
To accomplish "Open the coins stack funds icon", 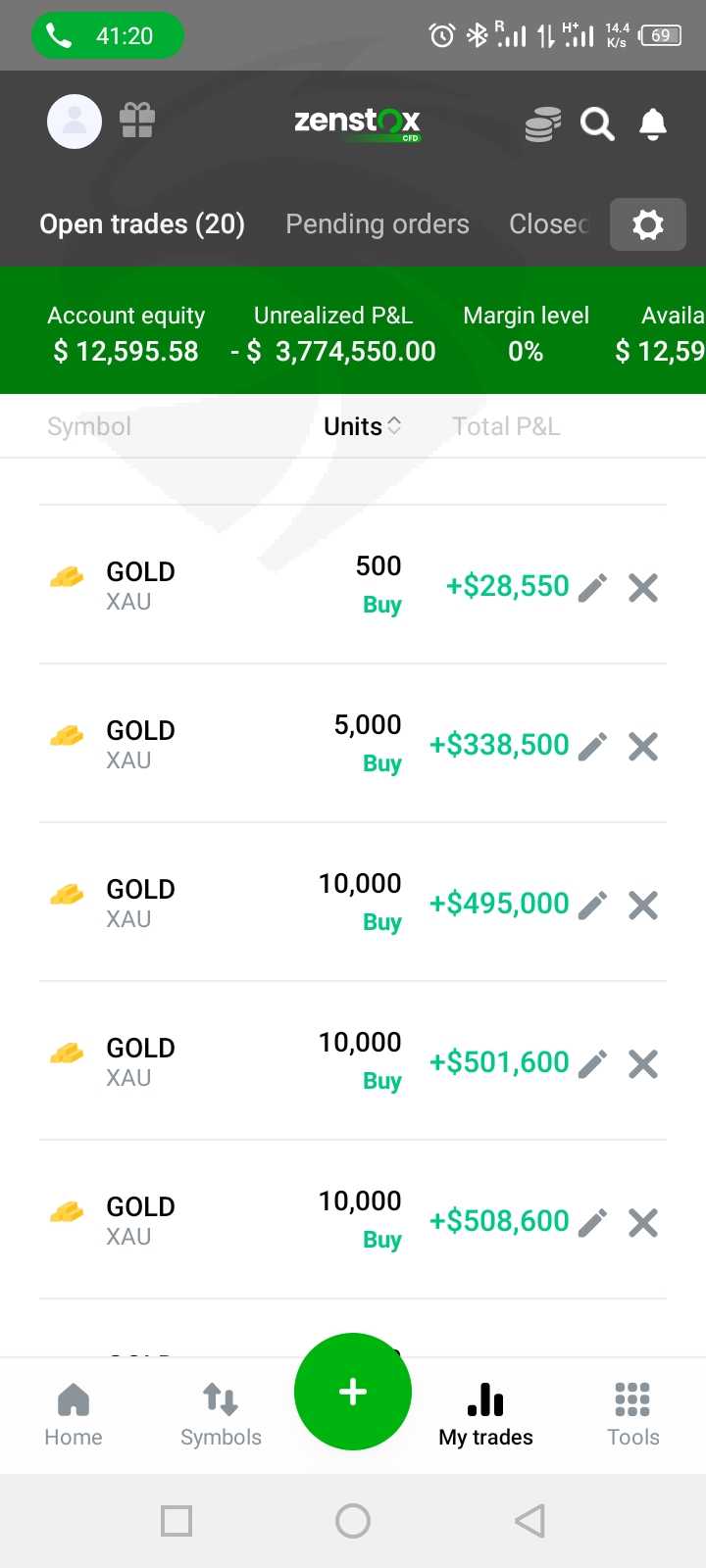I will point(542,124).
